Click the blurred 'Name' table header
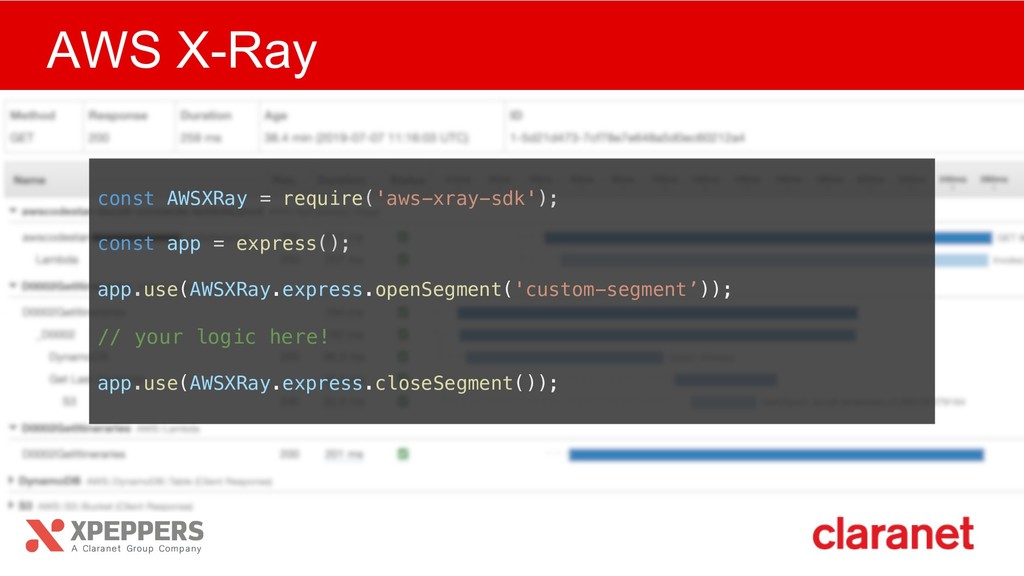The width and height of the screenshot is (1024, 576). [x=29, y=180]
